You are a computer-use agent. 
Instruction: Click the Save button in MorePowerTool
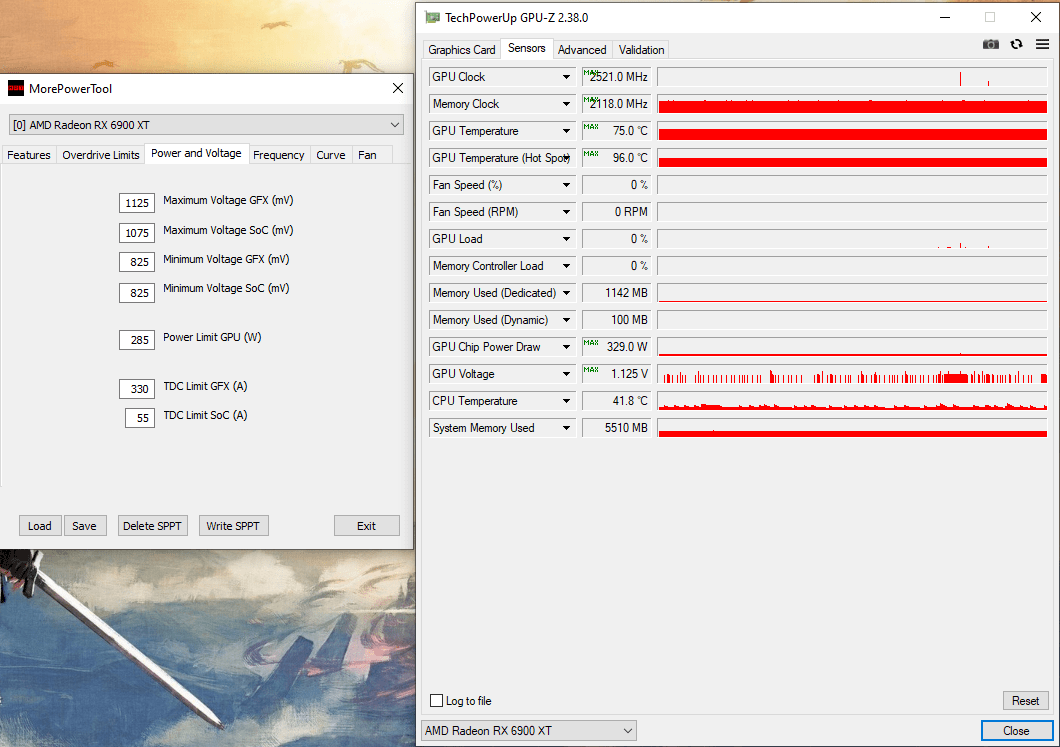click(85, 526)
